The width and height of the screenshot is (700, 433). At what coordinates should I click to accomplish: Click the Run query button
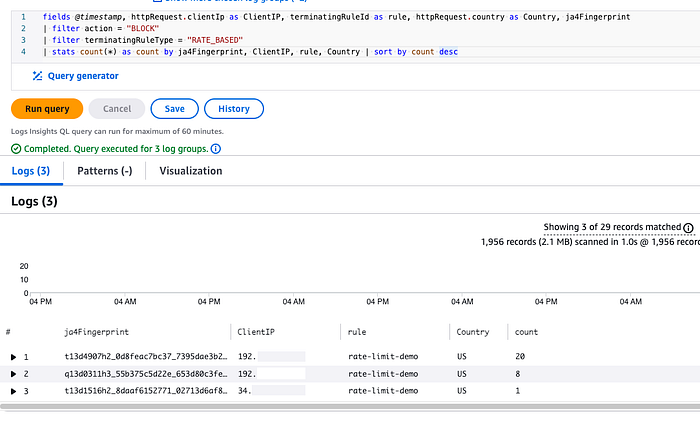(47, 109)
